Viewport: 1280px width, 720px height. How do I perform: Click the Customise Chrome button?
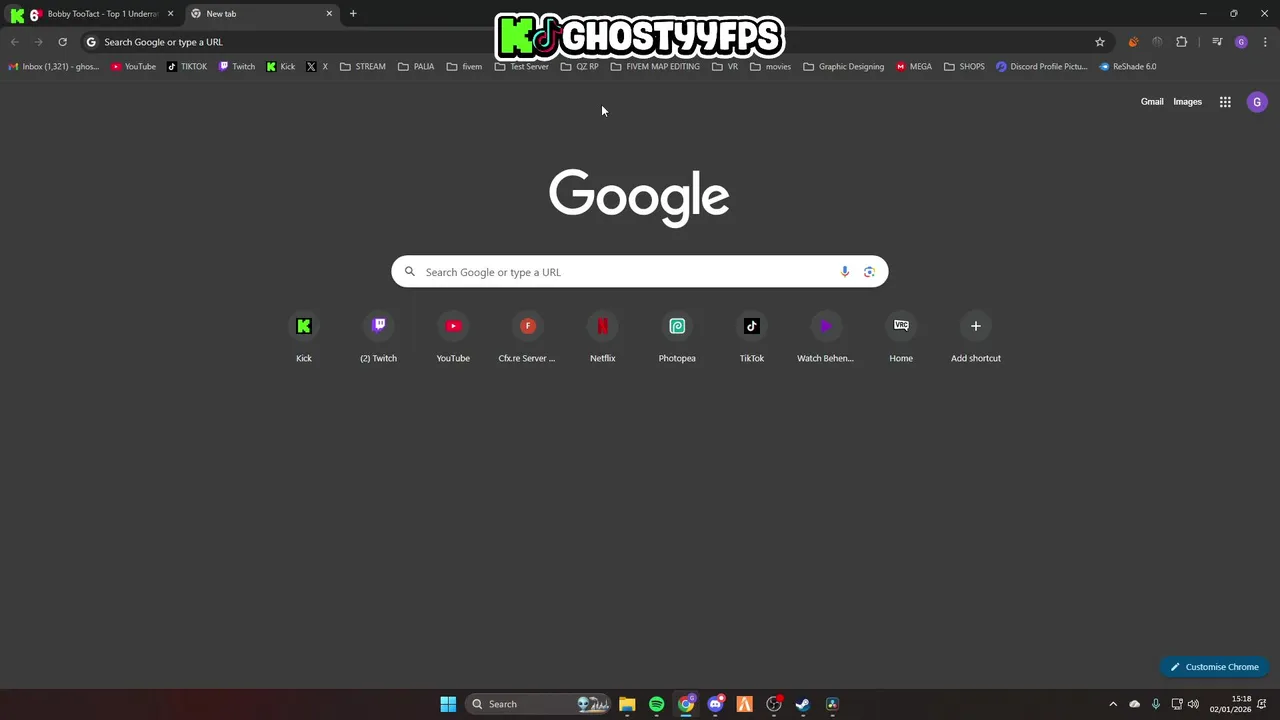(x=1214, y=667)
